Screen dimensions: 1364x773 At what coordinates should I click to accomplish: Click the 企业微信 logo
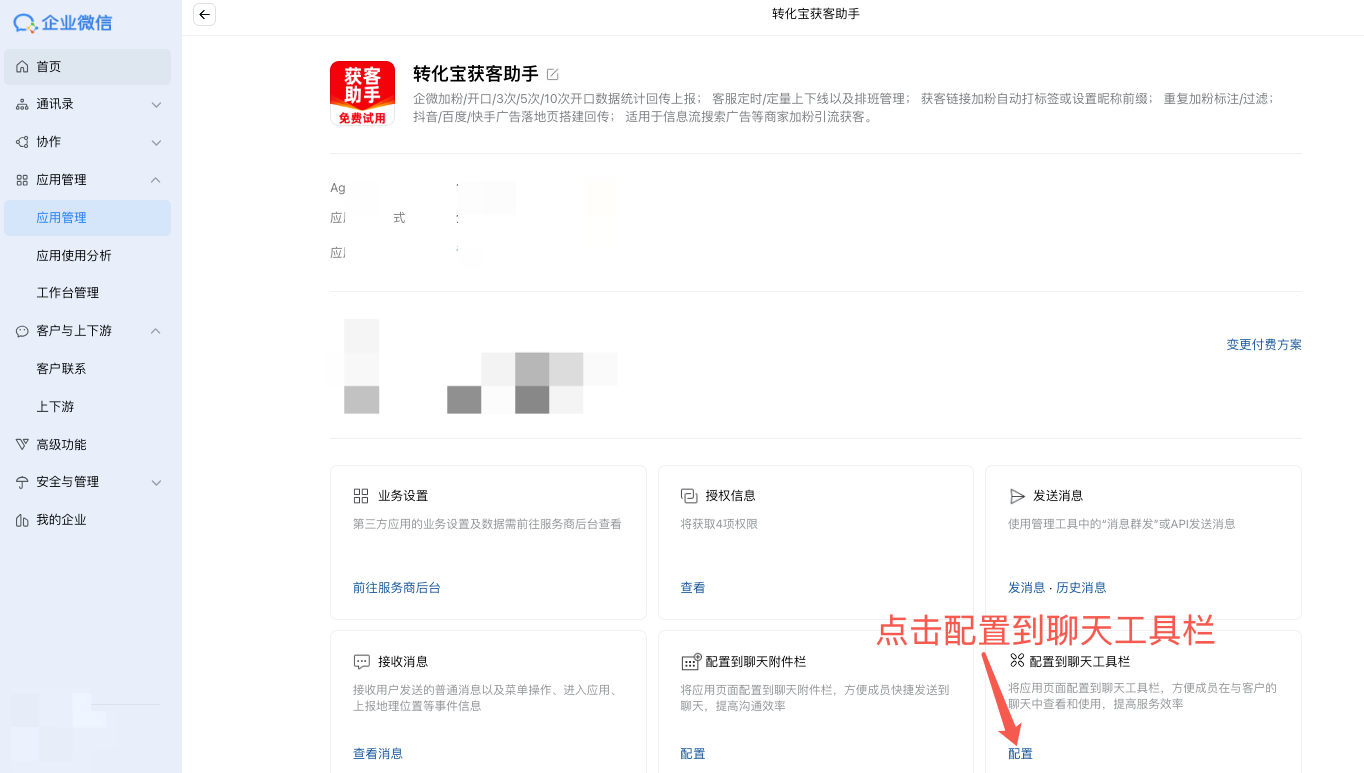(x=62, y=22)
